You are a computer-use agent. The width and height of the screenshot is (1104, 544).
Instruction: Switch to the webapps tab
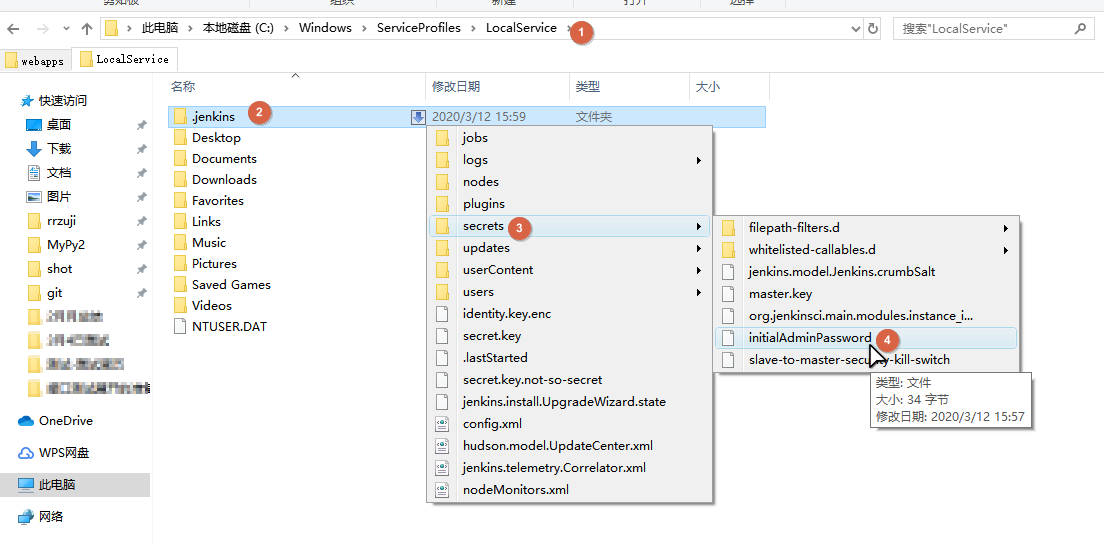point(34,61)
